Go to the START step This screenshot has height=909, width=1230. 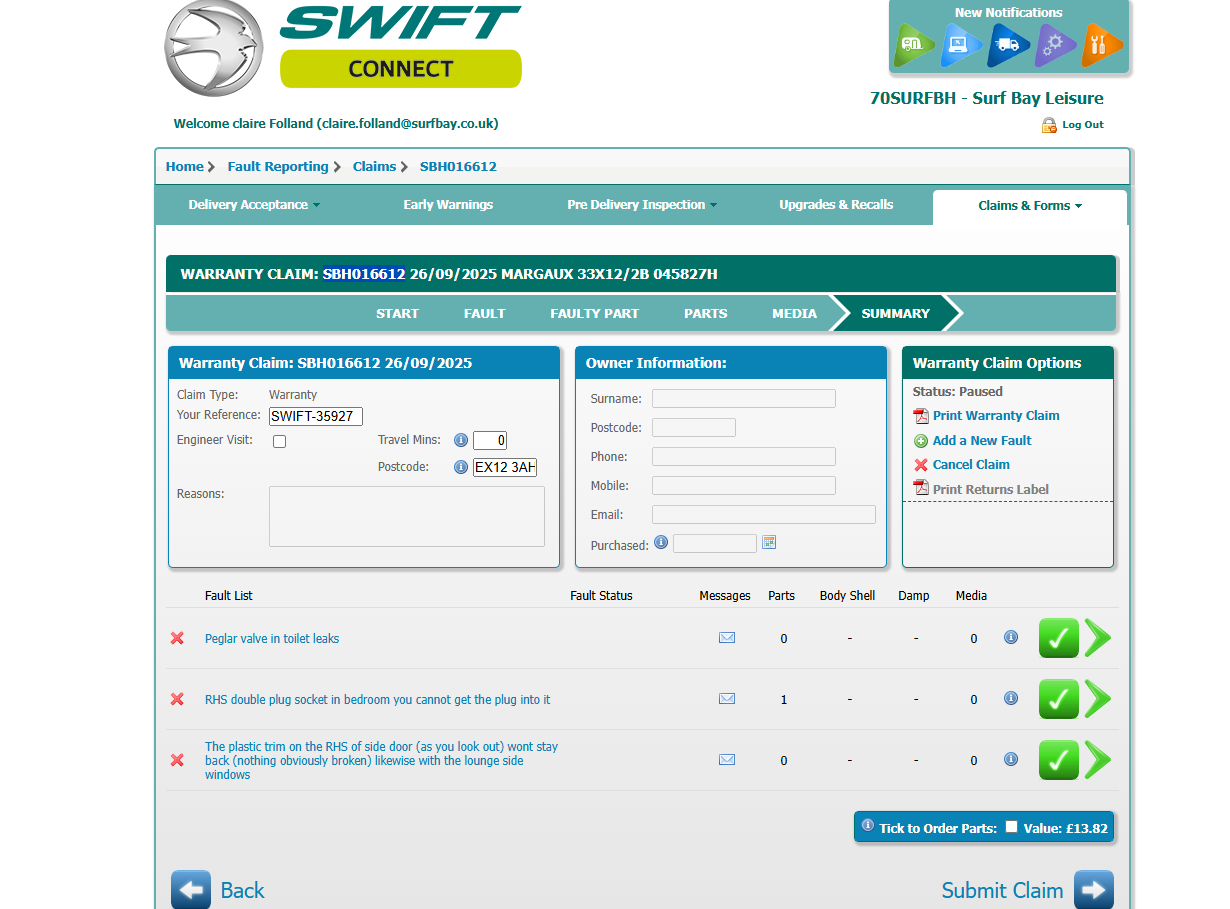pos(397,313)
